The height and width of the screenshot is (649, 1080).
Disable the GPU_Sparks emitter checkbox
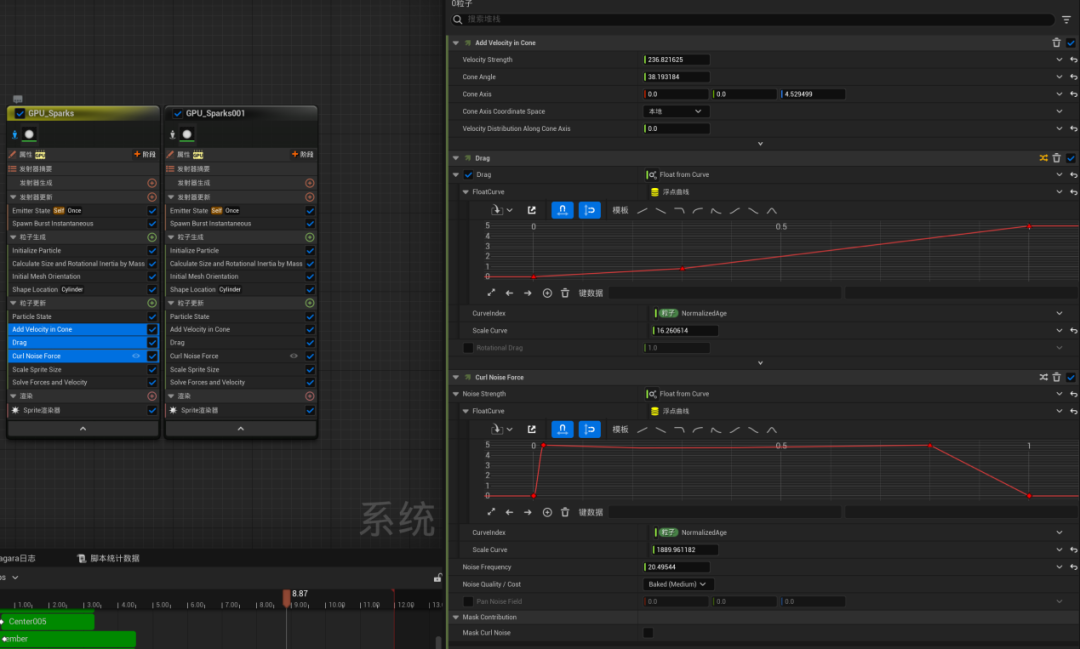point(20,113)
